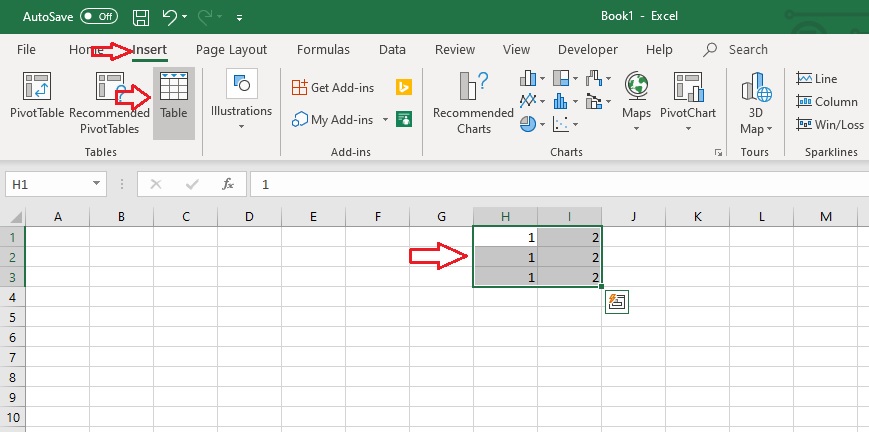
Task: Open Customize Quick Access Toolbar dropdown
Action: (x=239, y=17)
